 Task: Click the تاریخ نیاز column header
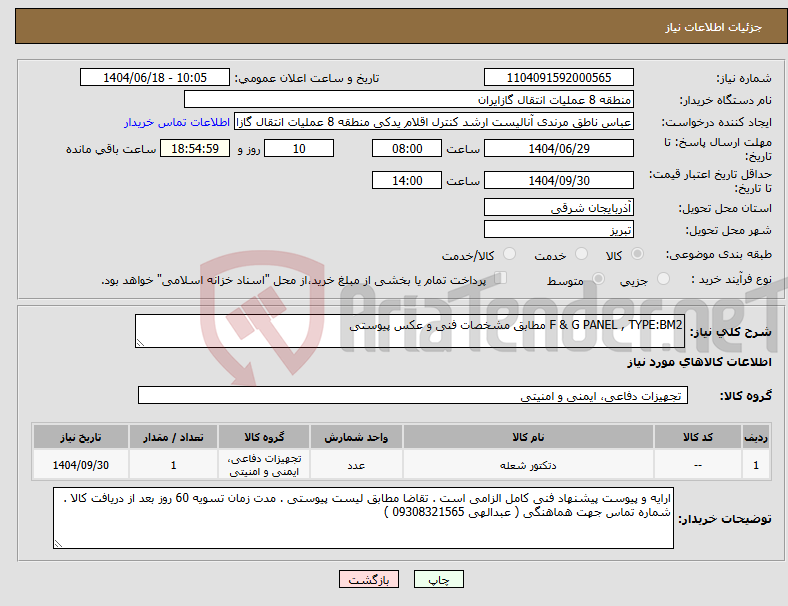(x=80, y=437)
